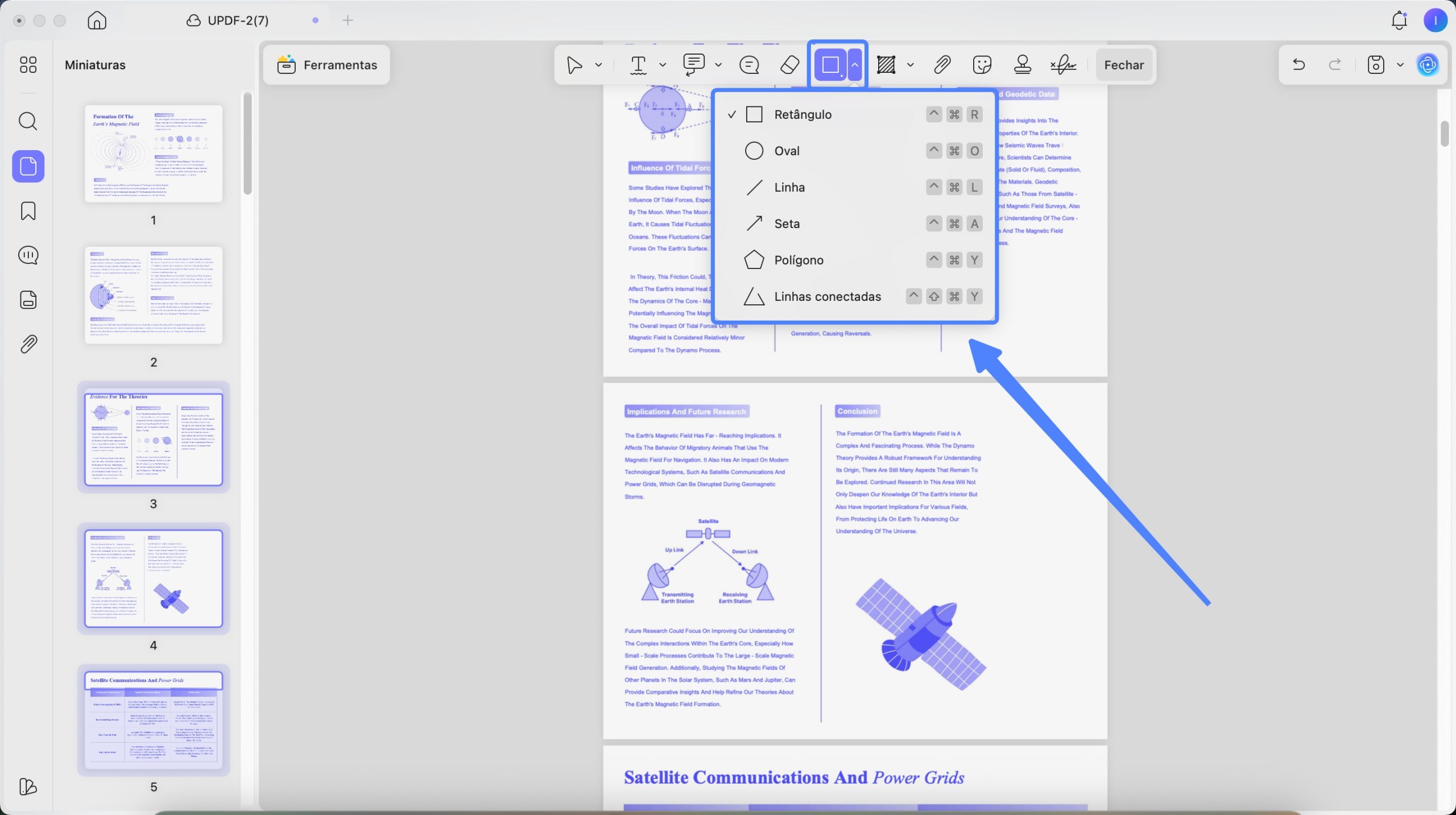The height and width of the screenshot is (815, 1456).
Task: Open the layers icon at sidebar bottom
Action: tap(28, 787)
